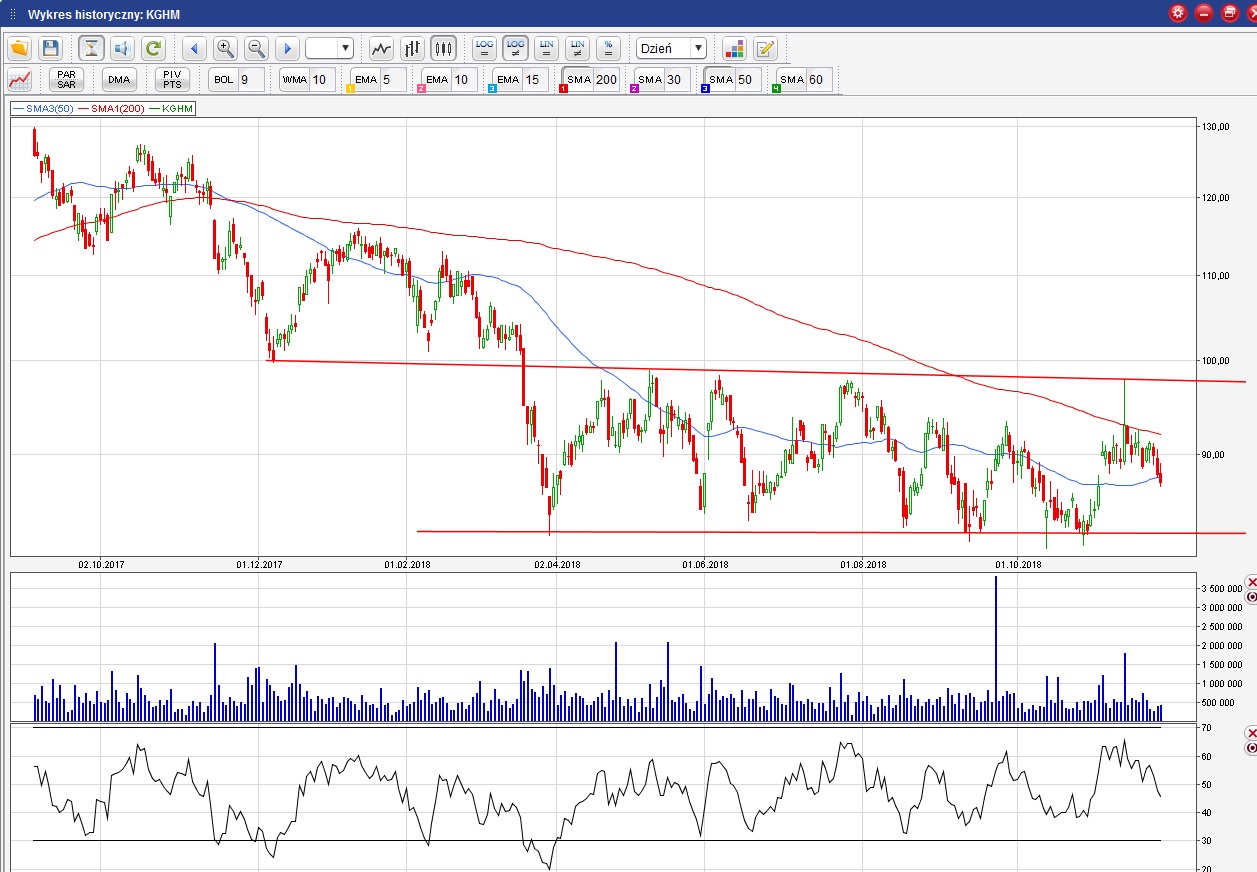Click the PIV PTS pivot points button
Image resolution: width=1257 pixels, height=872 pixels.
click(172, 80)
